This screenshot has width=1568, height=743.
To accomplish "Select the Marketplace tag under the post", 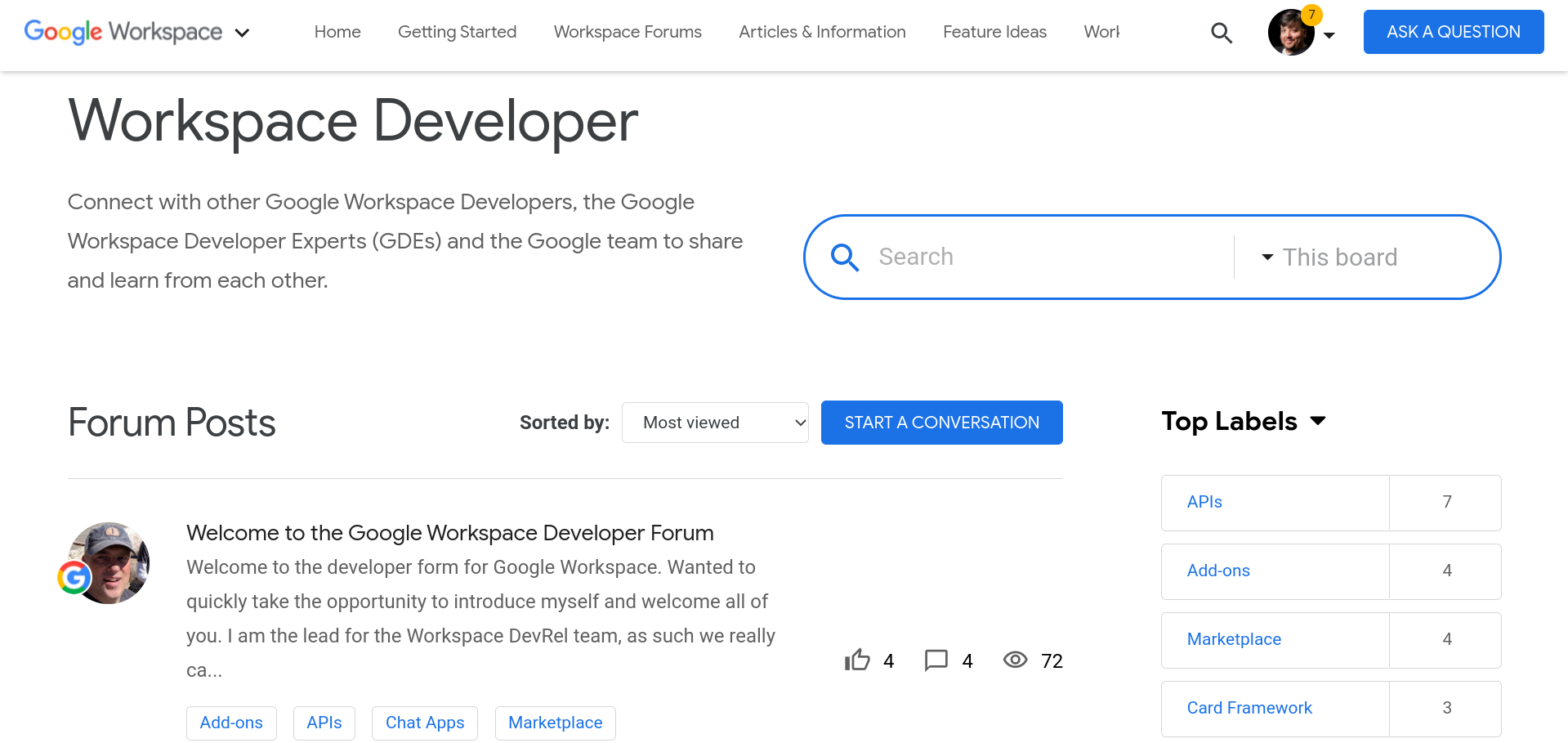I will click(x=556, y=723).
